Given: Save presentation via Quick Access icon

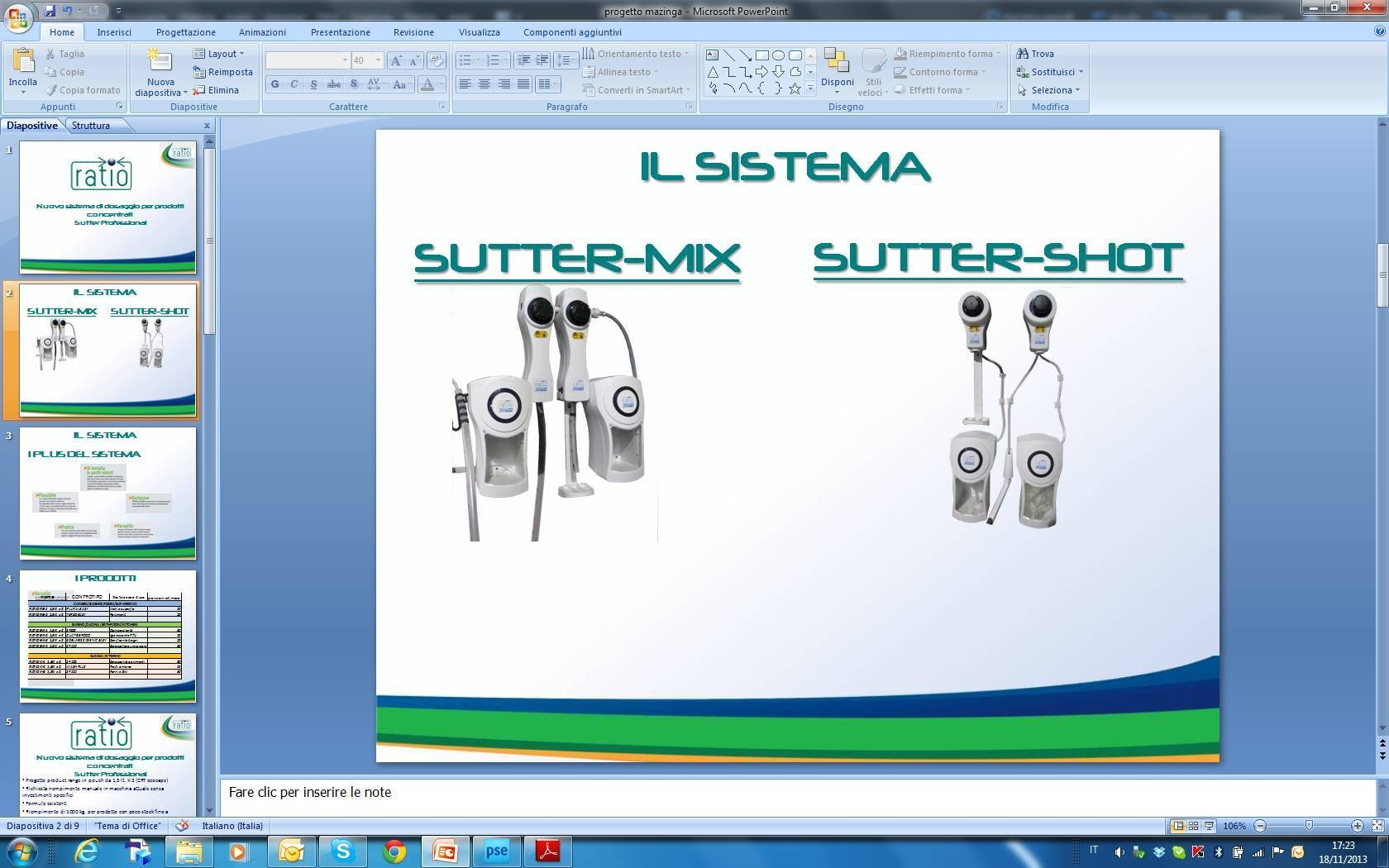Looking at the screenshot, I should (x=50, y=11).
